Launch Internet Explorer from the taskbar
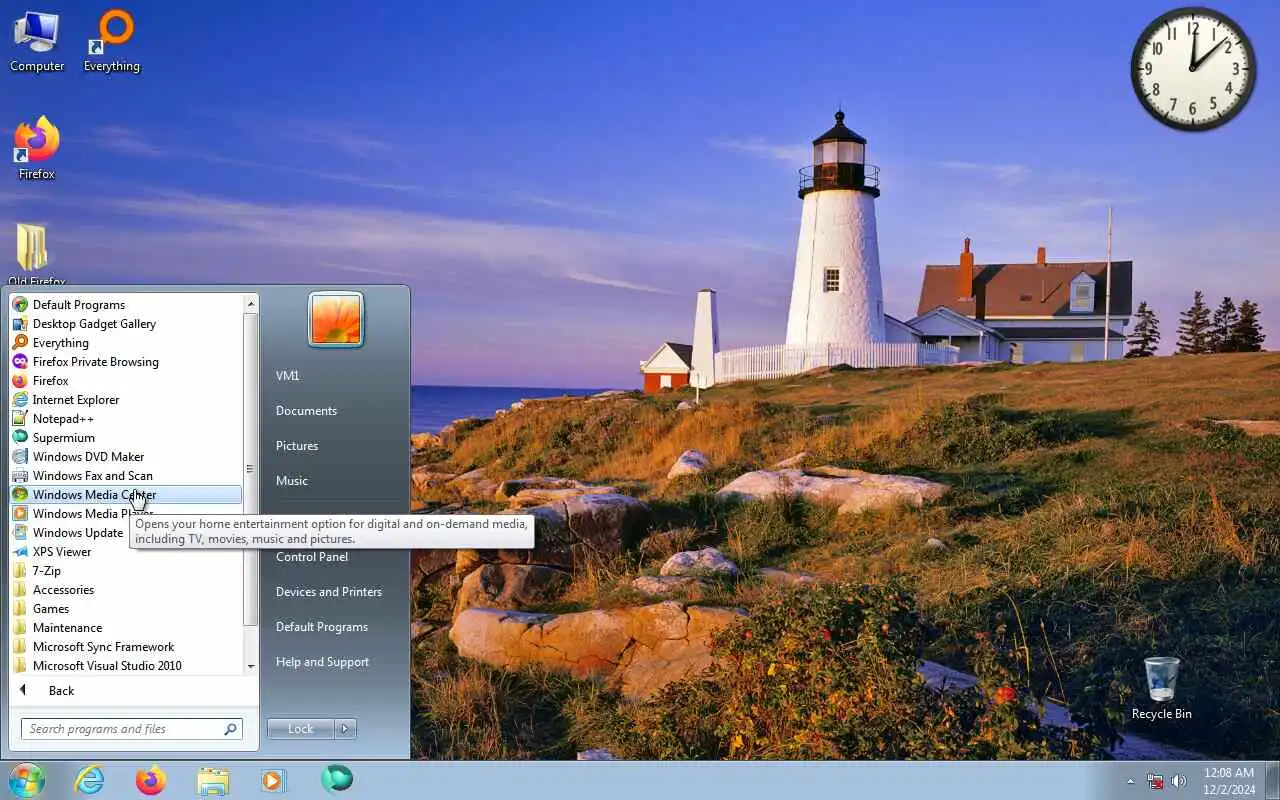 pos(90,780)
